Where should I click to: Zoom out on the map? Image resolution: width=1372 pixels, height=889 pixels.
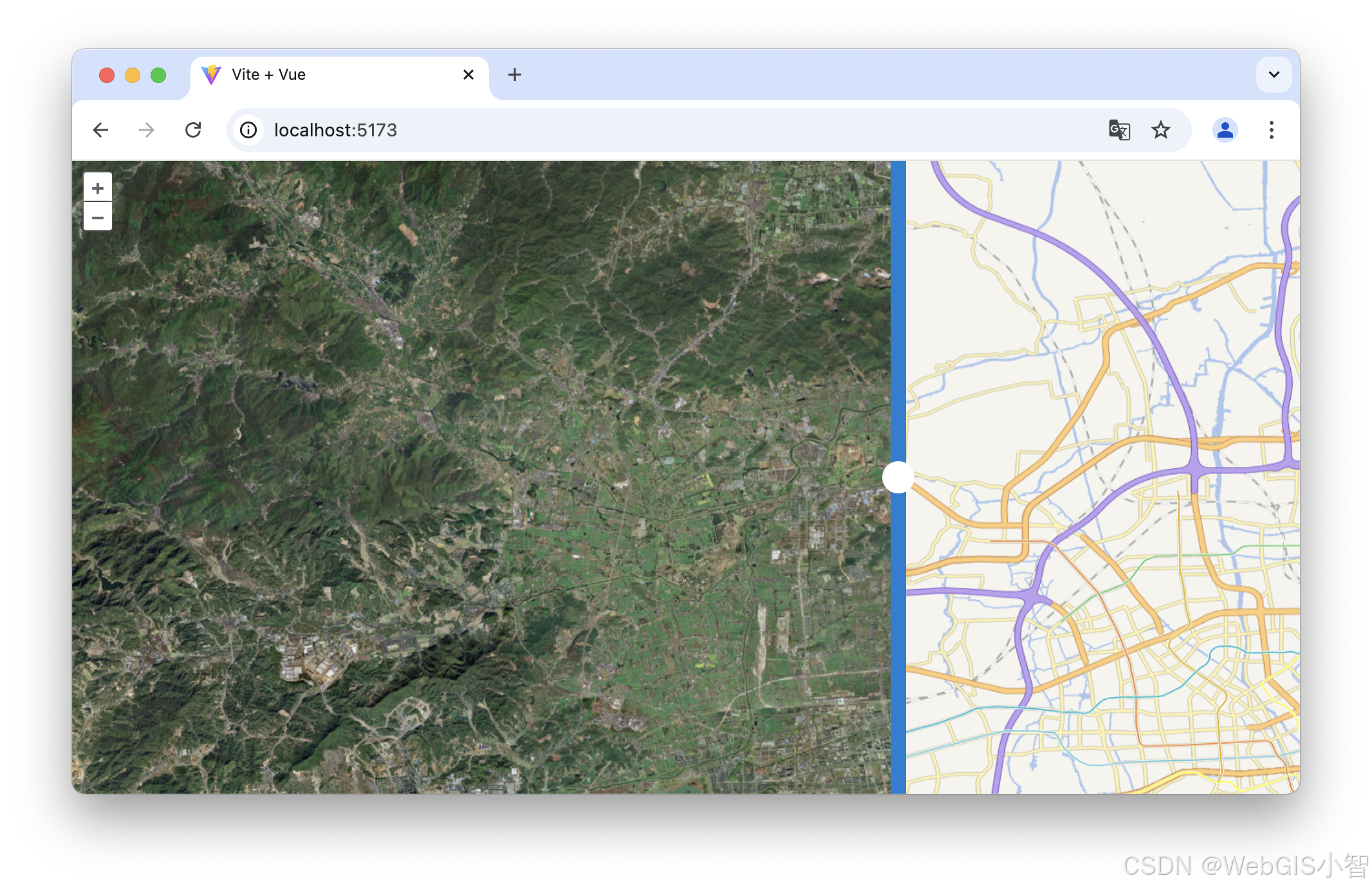[98, 217]
